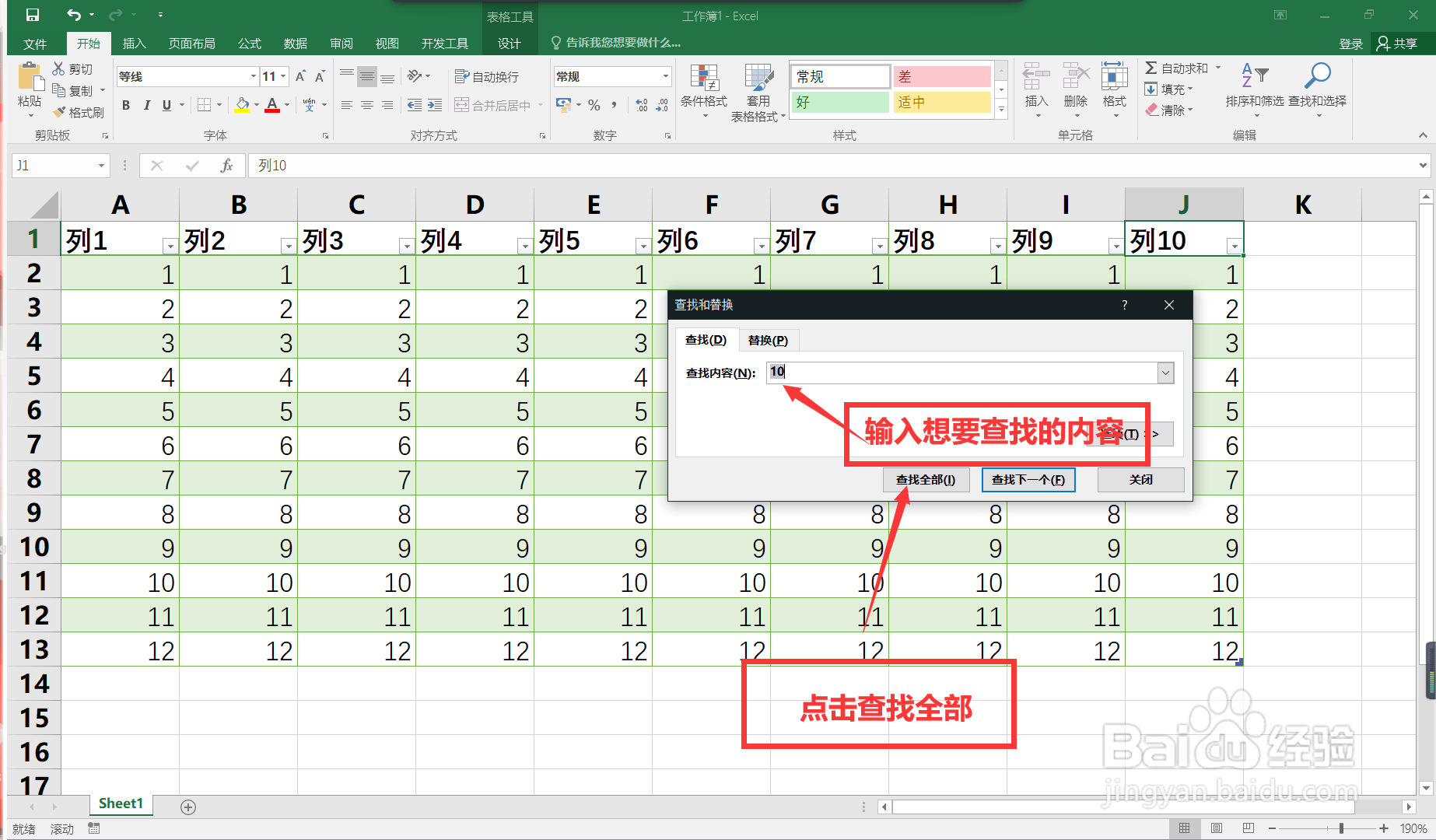The image size is (1436, 840).
Task: Toggle italic formatting
Action: pos(146,104)
